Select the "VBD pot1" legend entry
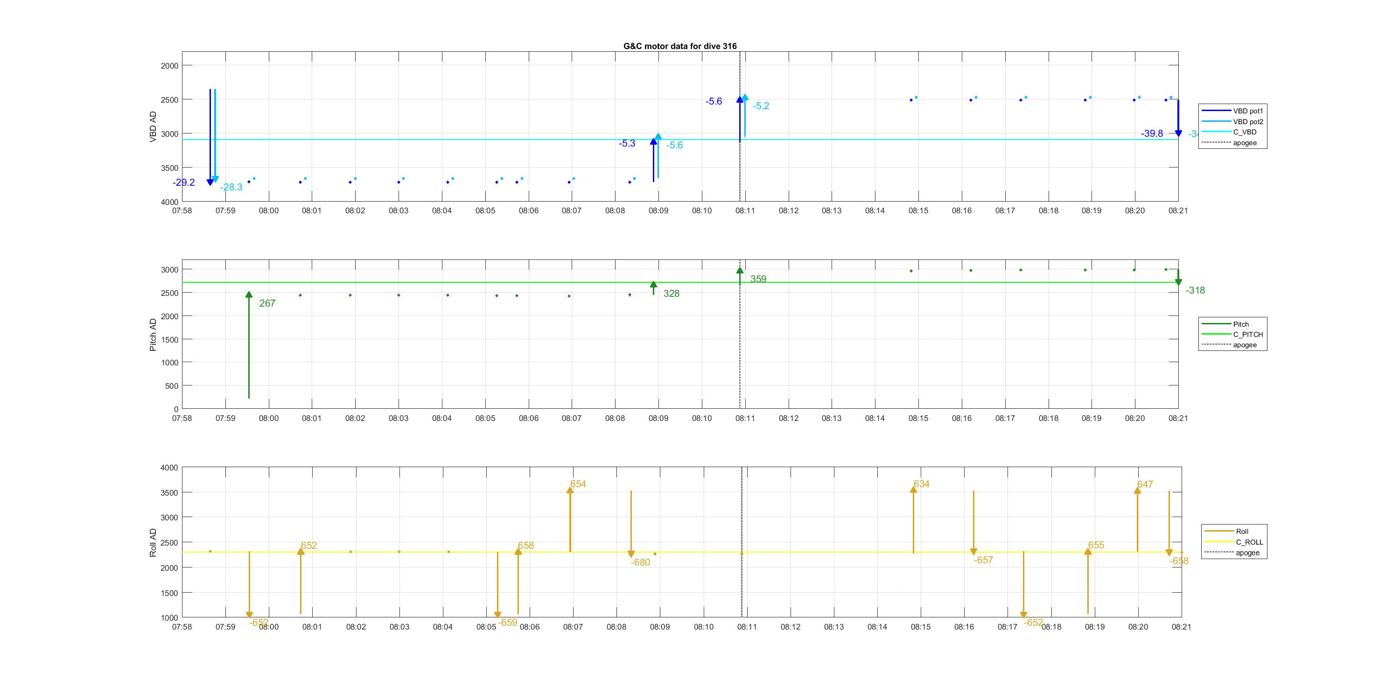The image size is (1400, 693). pos(1234,111)
